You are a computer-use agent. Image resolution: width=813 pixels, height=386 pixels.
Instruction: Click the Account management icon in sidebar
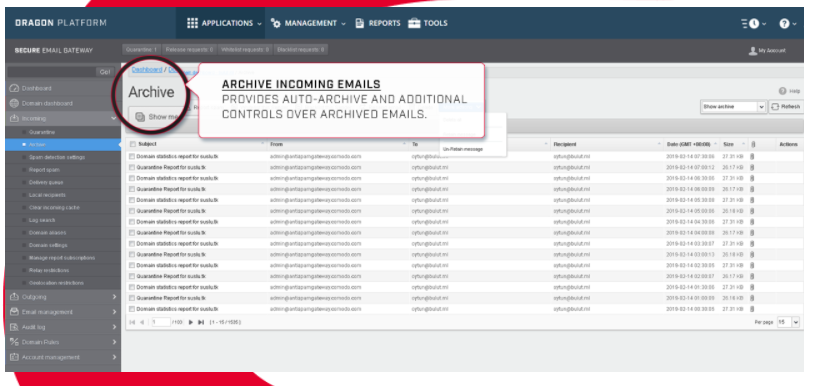(x=15, y=357)
